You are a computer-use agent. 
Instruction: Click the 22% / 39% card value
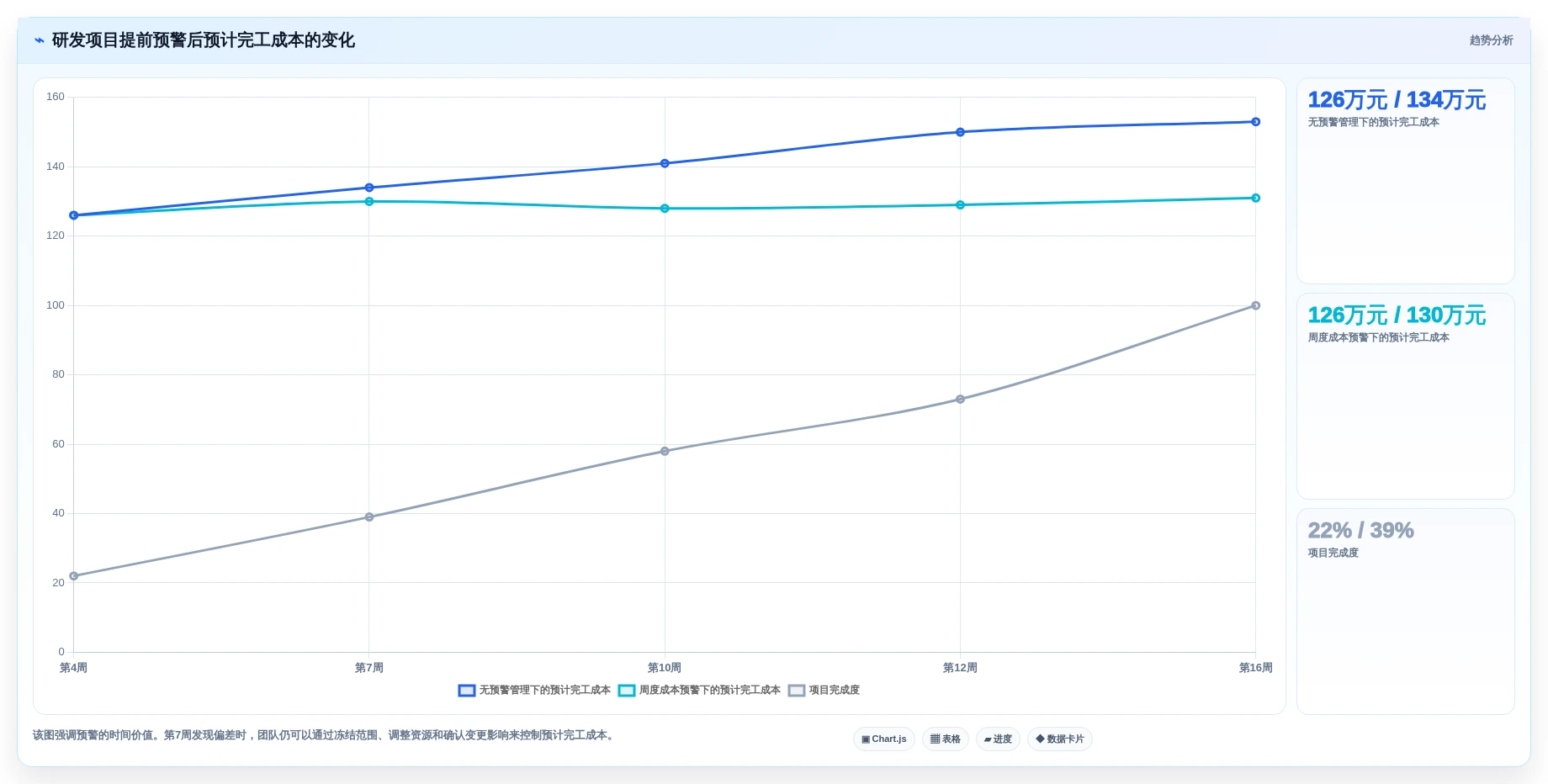1360,531
